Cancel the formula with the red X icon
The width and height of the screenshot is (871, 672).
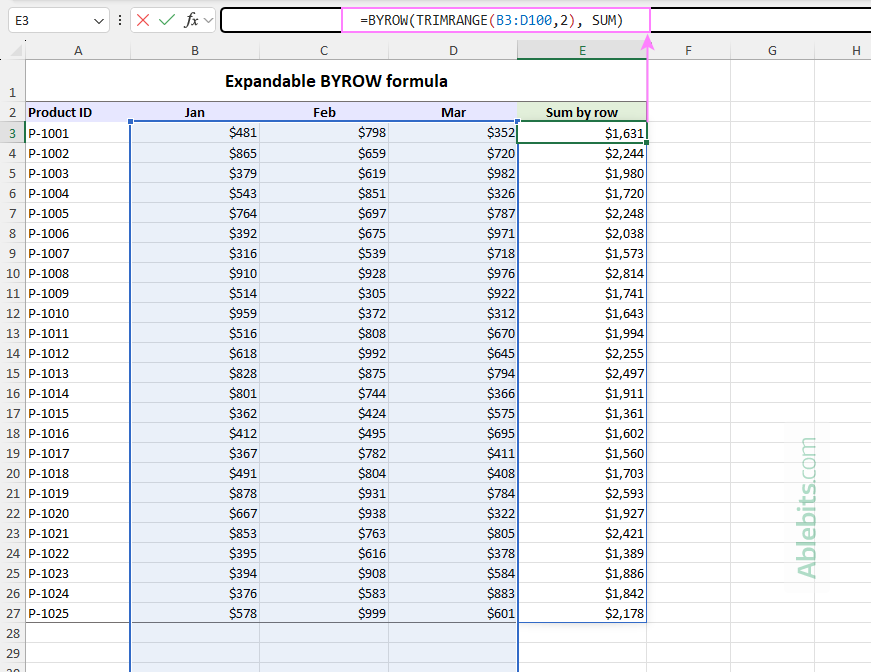point(142,19)
